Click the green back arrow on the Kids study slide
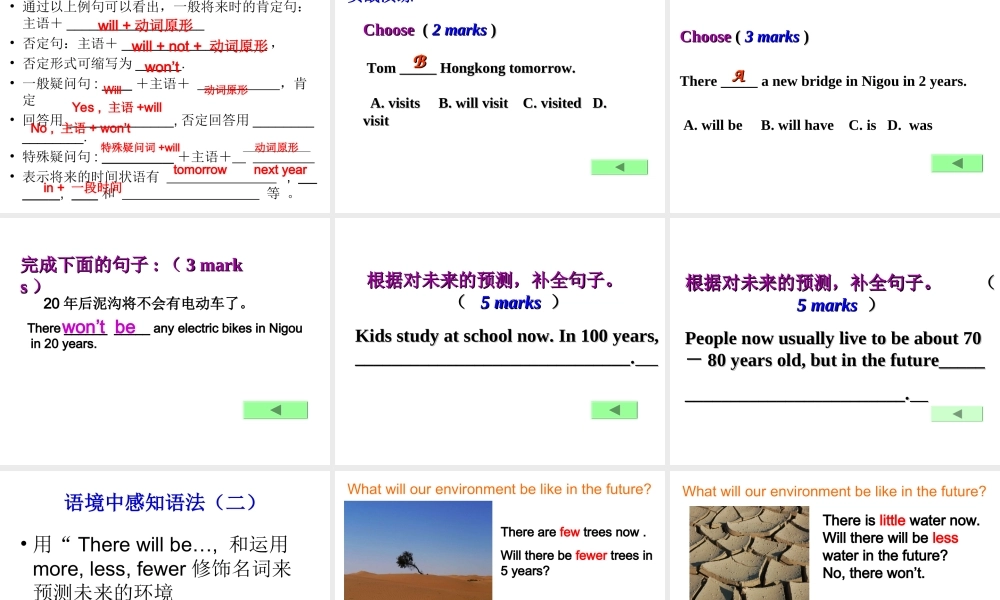The image size is (1000, 600). 614,410
